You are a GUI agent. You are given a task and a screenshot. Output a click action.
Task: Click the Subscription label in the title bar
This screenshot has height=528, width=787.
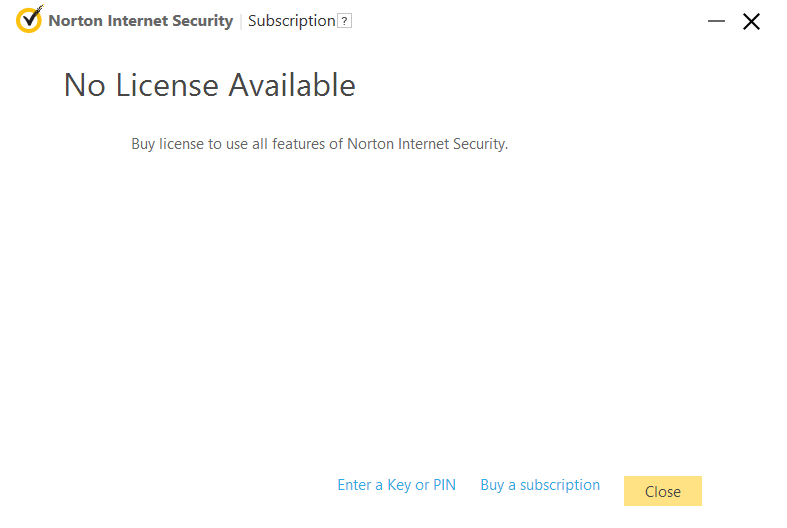(292, 21)
